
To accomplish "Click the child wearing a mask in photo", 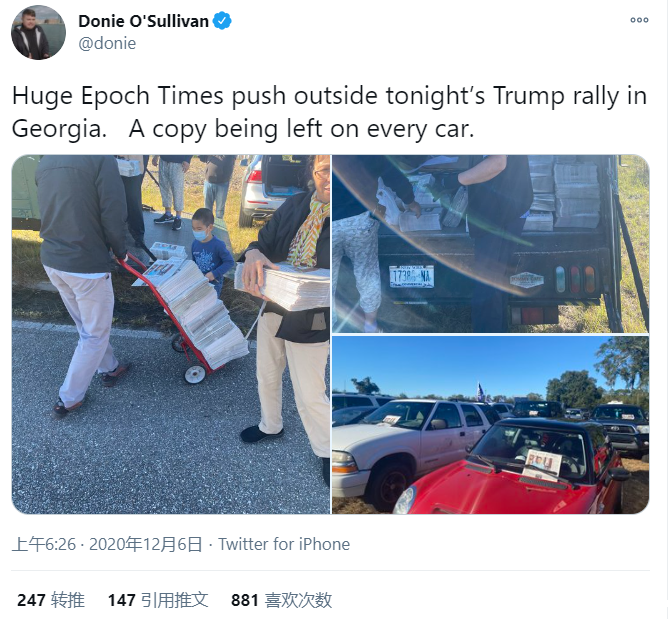I will [209, 251].
